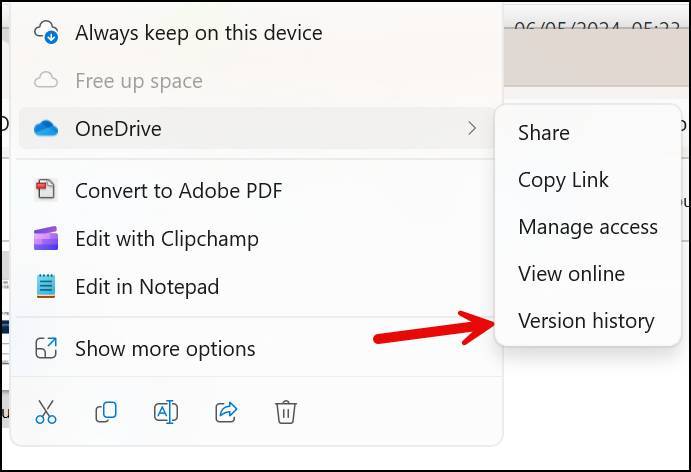Click the Notepad icon

pyautogui.click(x=46, y=286)
